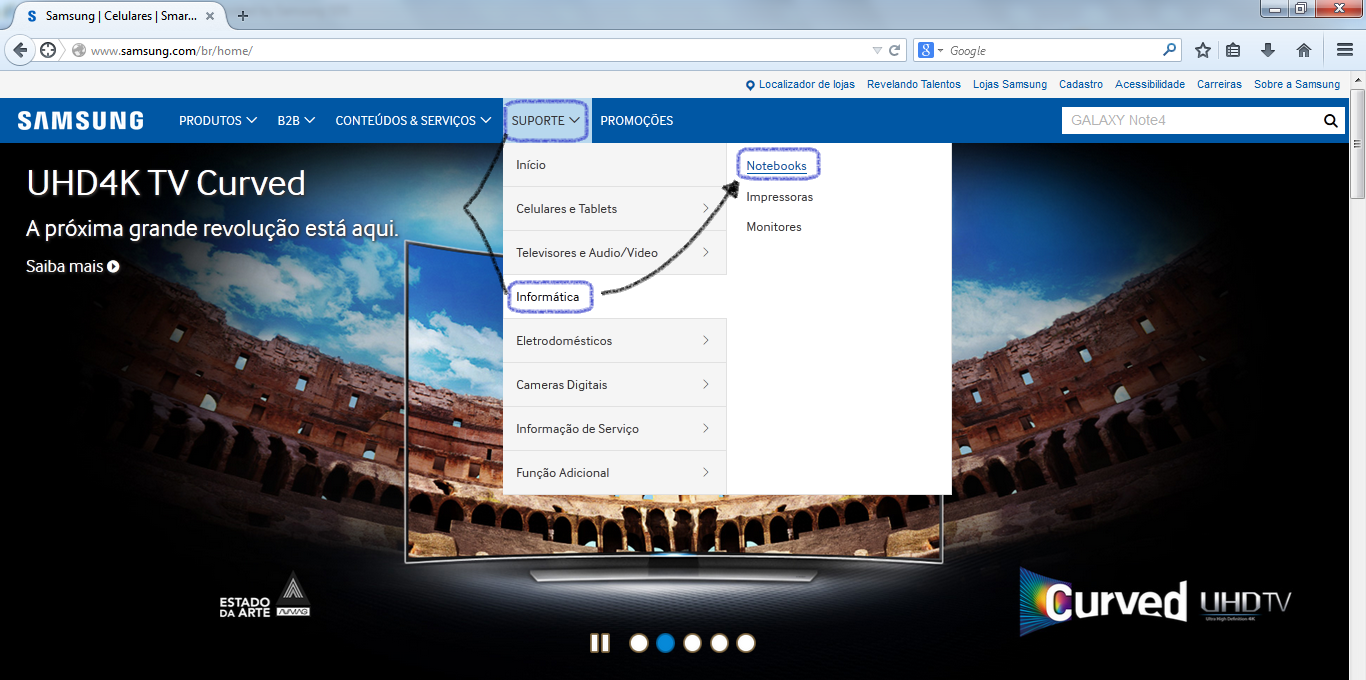Image resolution: width=1366 pixels, height=680 pixels.
Task: Open the PROMOÇÕES menu item
Action: [636, 120]
